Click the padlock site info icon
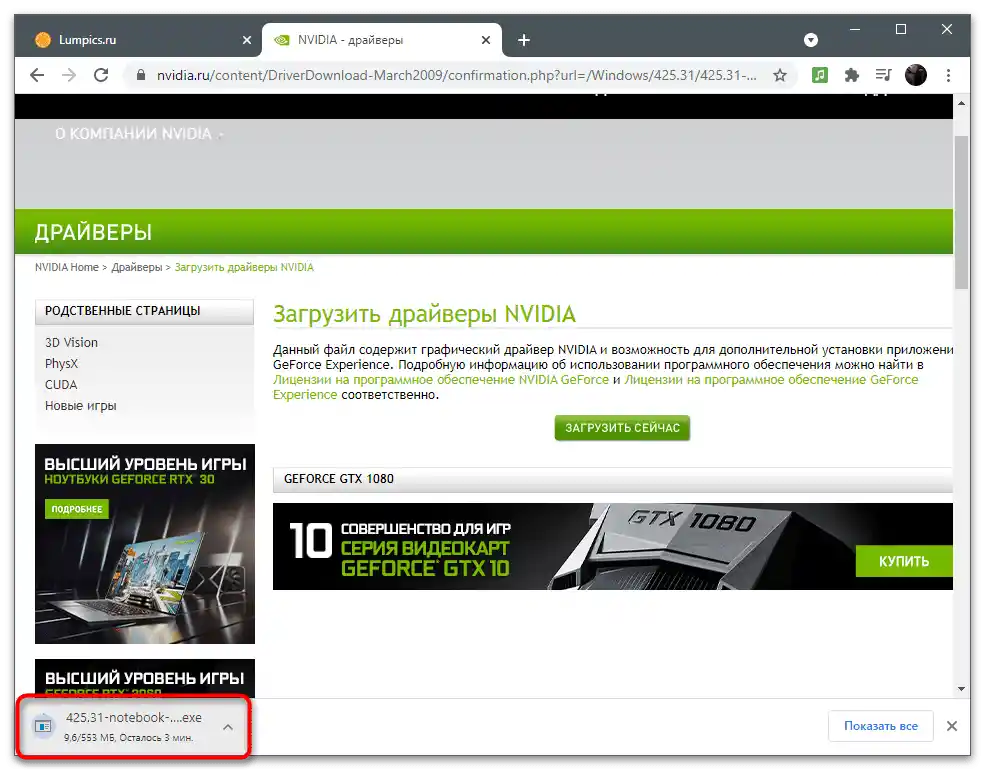Image resolution: width=985 pixels, height=770 pixels. click(141, 75)
